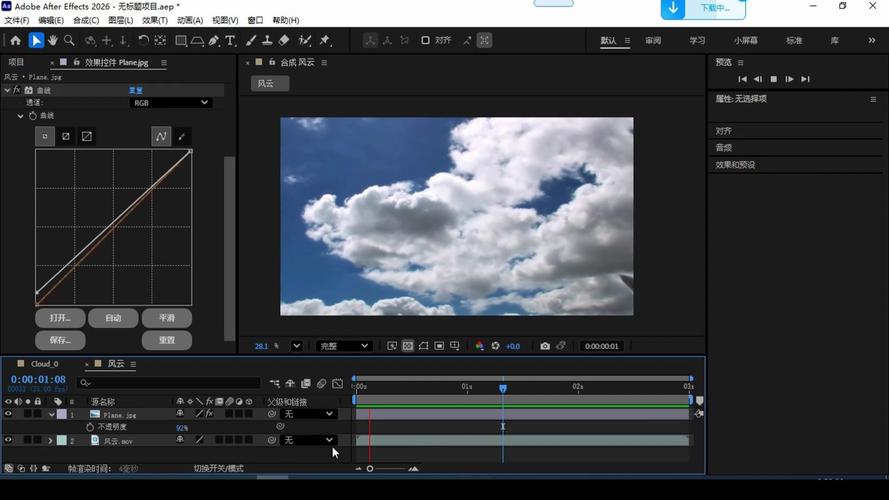Viewport: 889px width, 500px height.
Task: Select the Clone Stamp tool
Action: coord(267,40)
